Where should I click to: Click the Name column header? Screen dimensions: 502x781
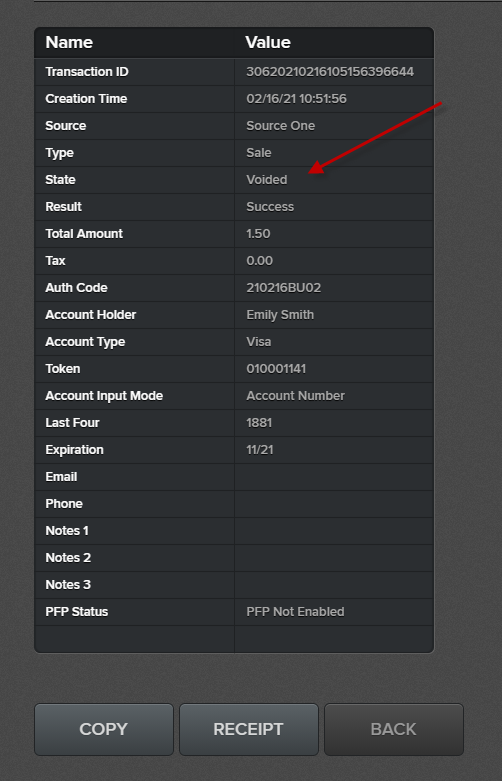(x=69, y=42)
